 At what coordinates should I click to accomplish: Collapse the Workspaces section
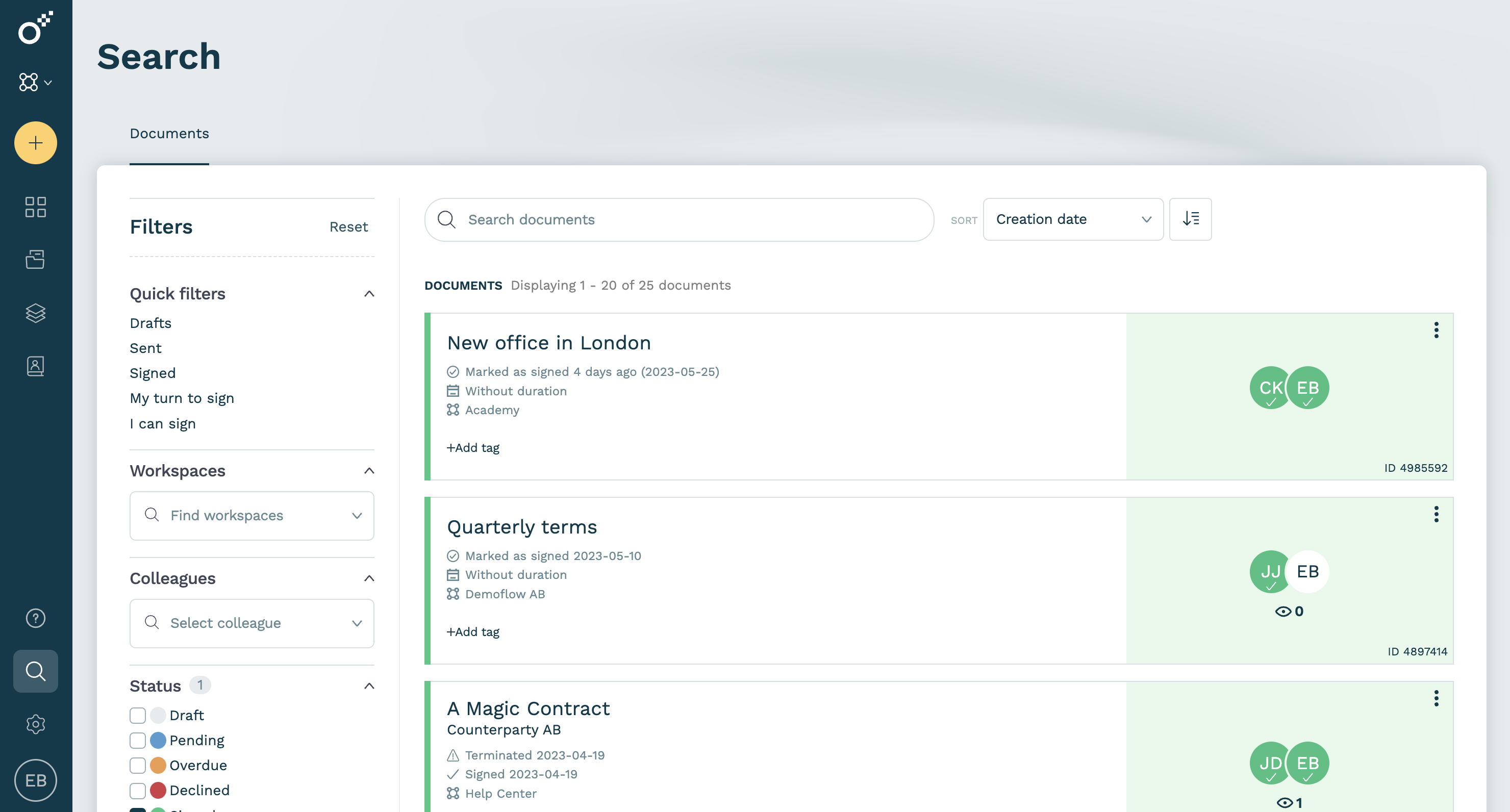369,470
